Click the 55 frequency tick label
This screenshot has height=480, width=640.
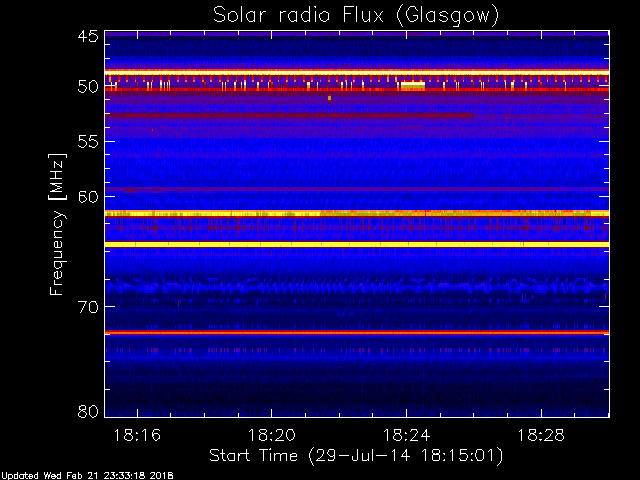[x=88, y=142]
